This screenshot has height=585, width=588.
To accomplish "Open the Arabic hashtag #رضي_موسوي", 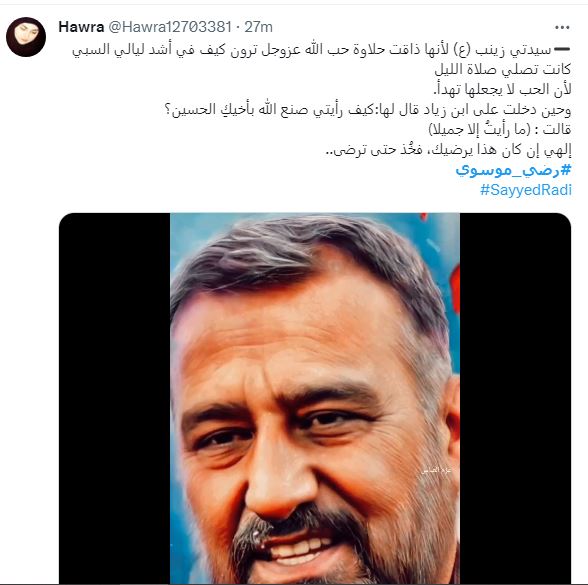I will [x=513, y=170].
